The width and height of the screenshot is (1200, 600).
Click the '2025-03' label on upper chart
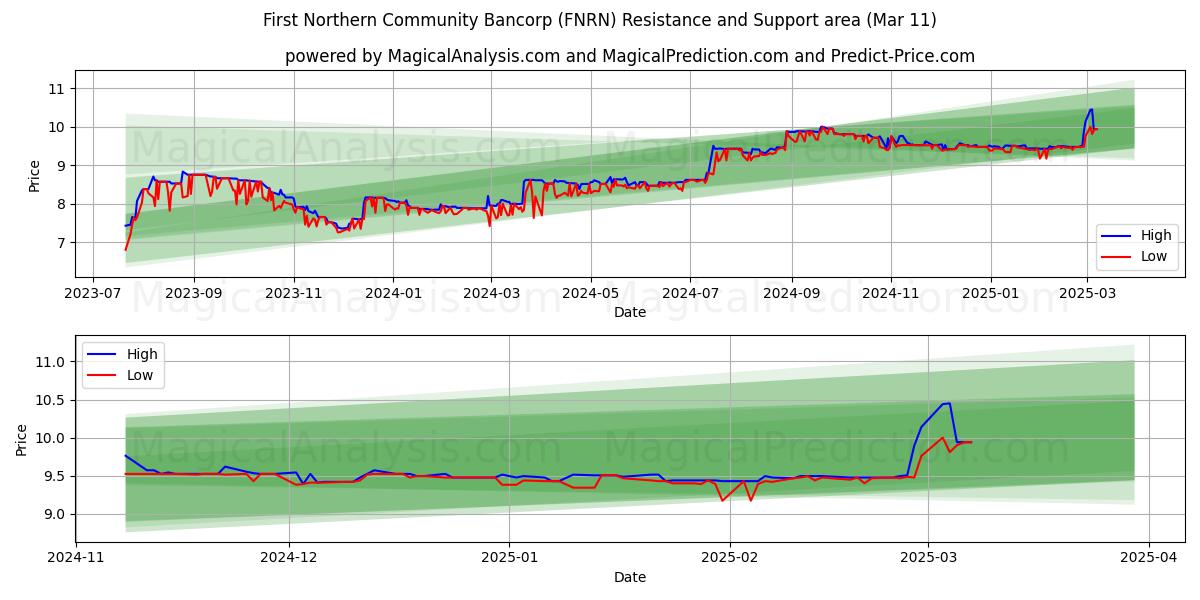click(x=1088, y=294)
